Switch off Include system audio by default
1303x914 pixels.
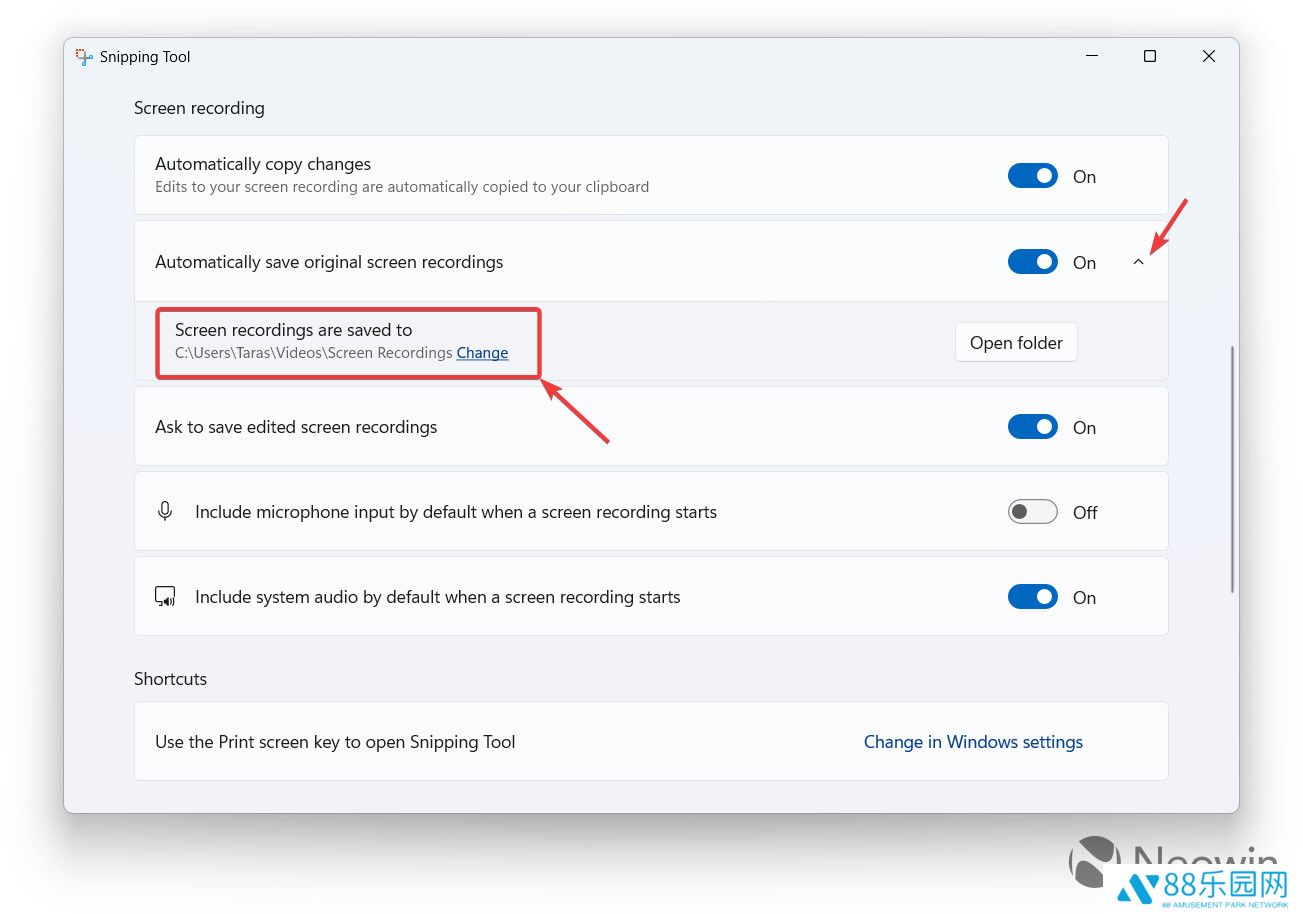coord(1032,597)
